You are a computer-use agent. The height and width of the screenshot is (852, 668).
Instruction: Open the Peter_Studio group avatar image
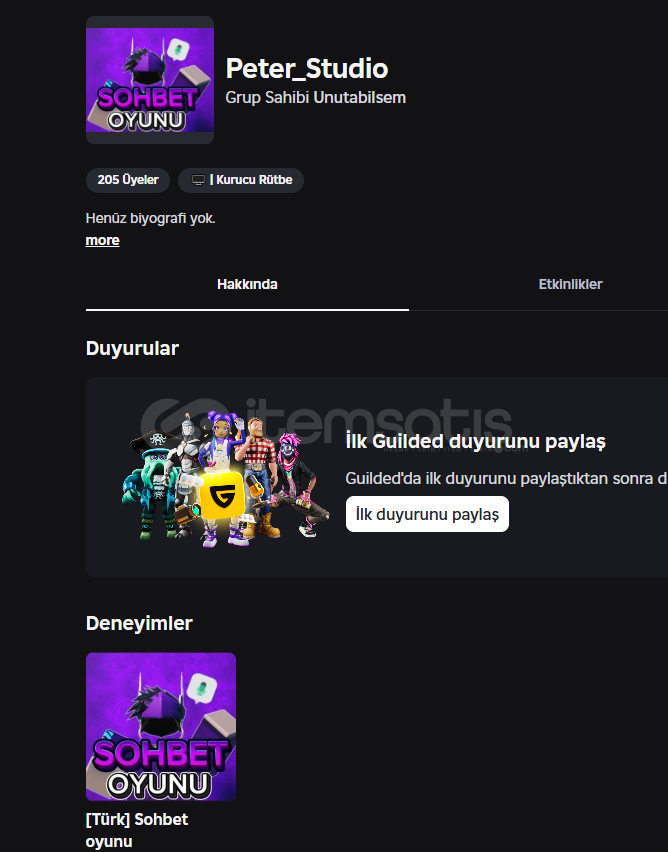point(149,80)
